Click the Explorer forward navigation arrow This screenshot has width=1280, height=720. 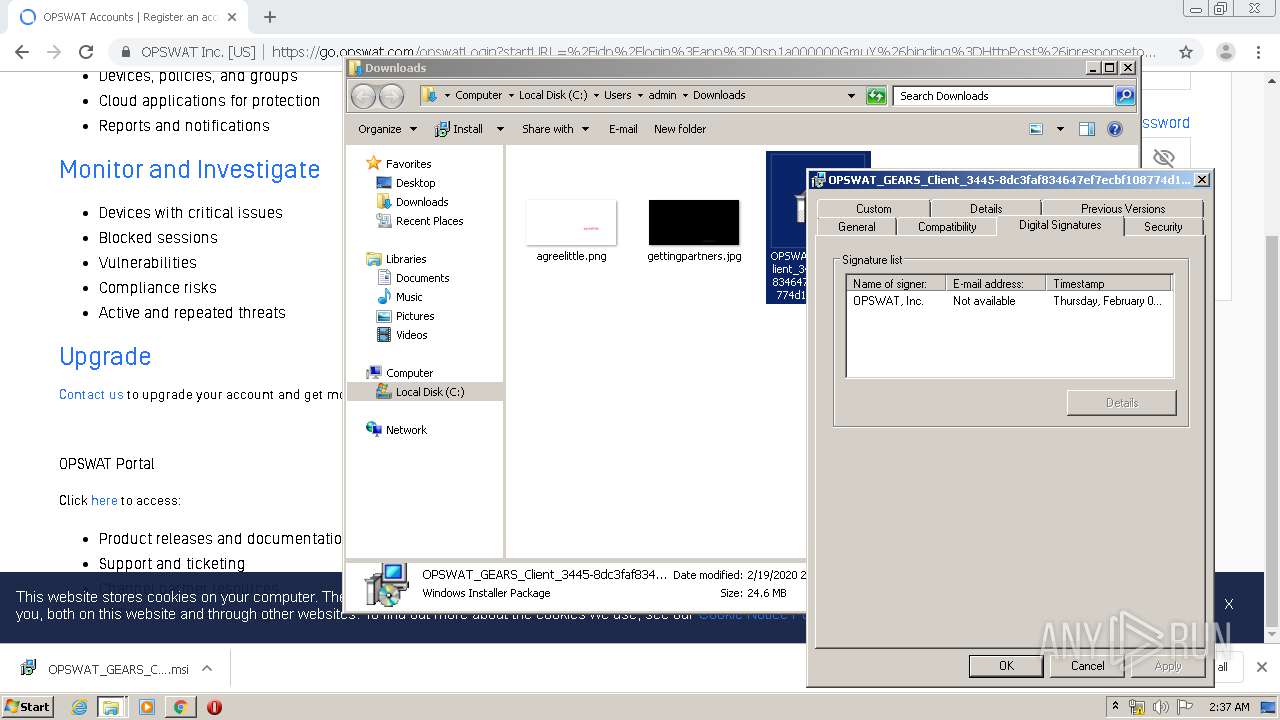391,96
